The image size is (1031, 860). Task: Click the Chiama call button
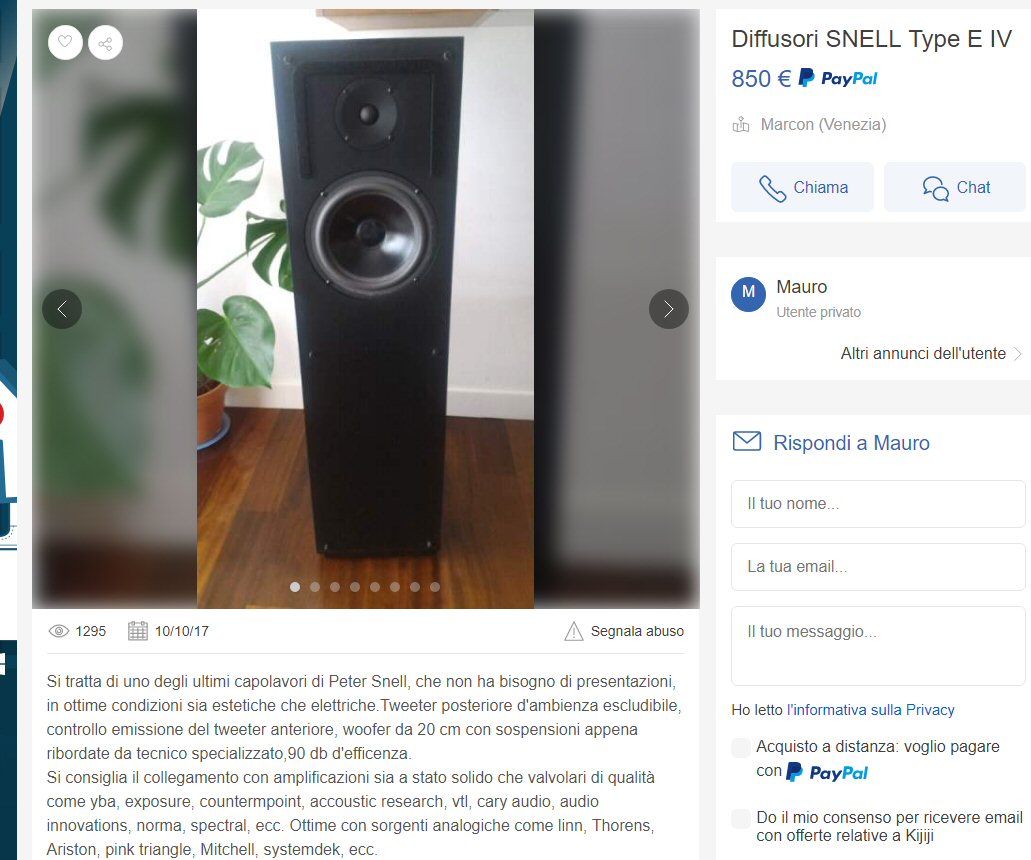[x=802, y=187]
